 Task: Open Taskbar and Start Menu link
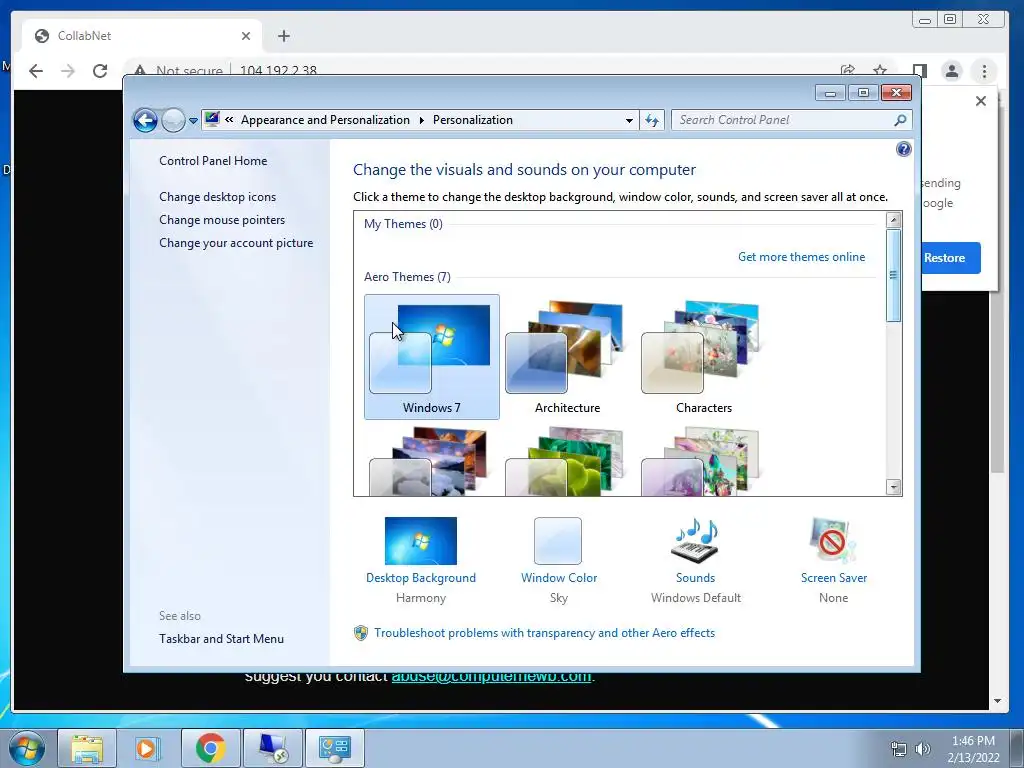(221, 639)
